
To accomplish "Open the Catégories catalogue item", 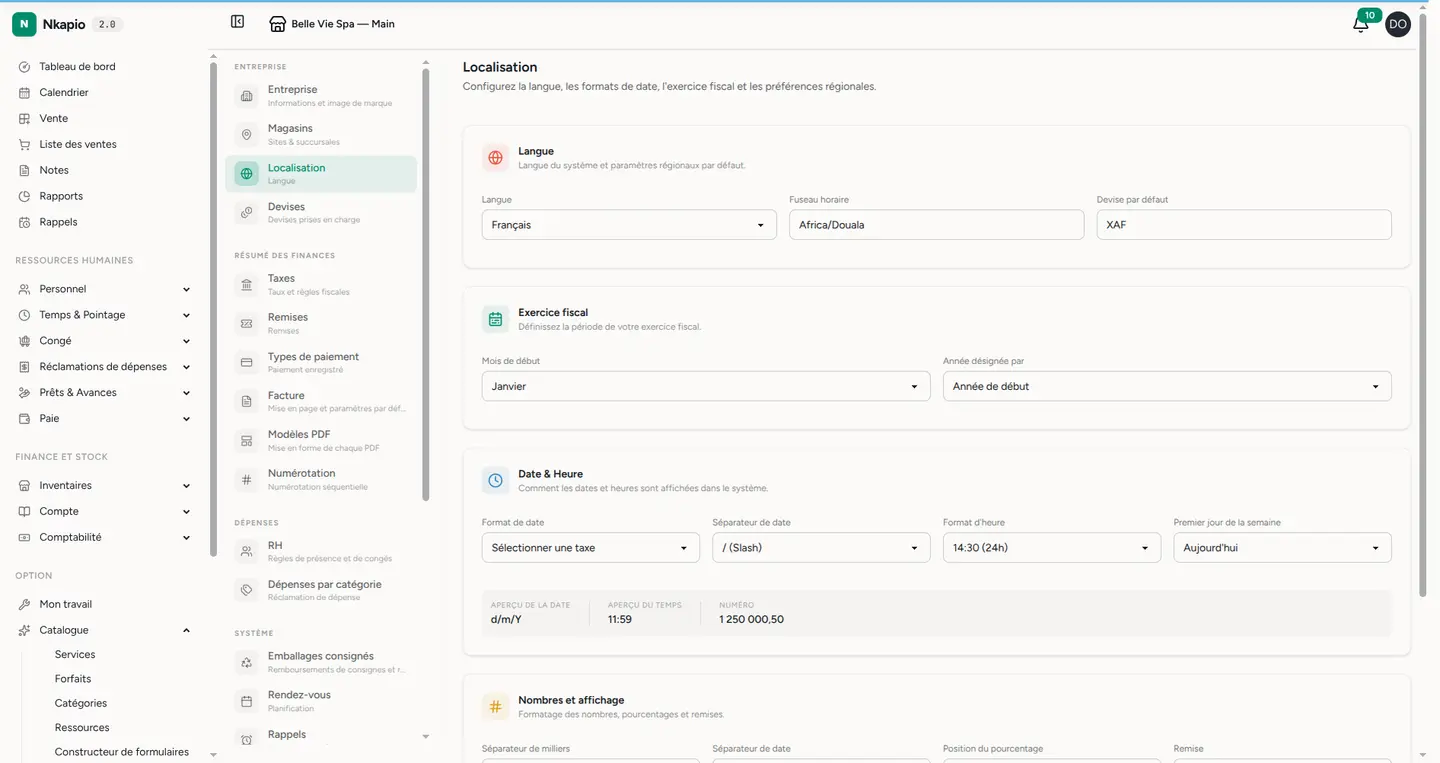I will (81, 704).
